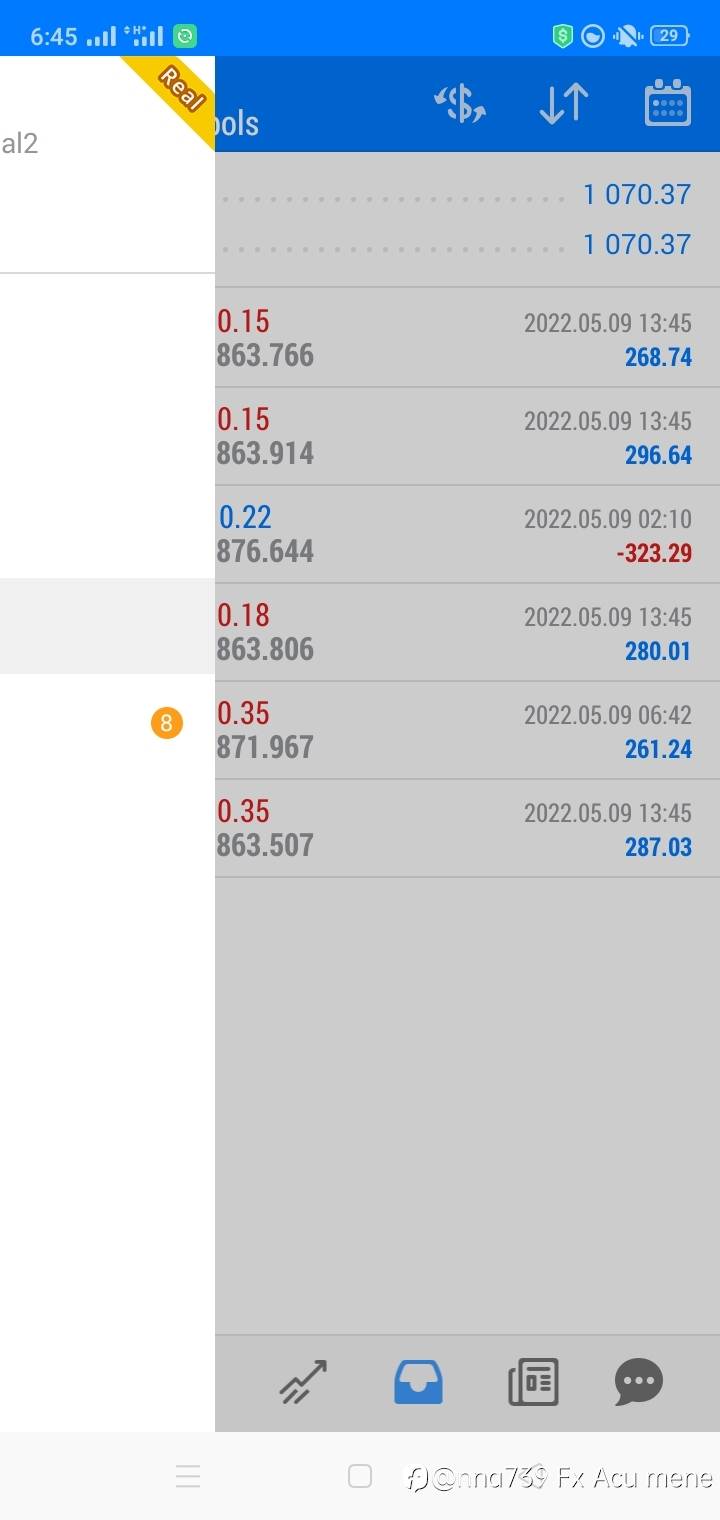This screenshot has width=720, height=1520.
Task: Open the chat bubble messages icon
Action: click(x=639, y=1382)
